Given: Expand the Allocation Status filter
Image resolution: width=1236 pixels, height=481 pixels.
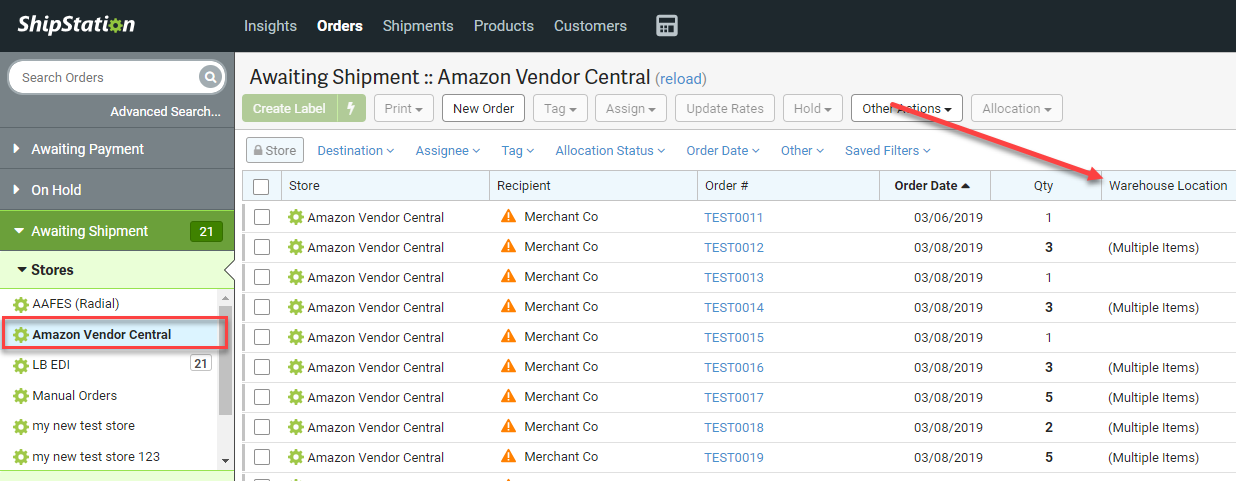Looking at the screenshot, I should 610,150.
